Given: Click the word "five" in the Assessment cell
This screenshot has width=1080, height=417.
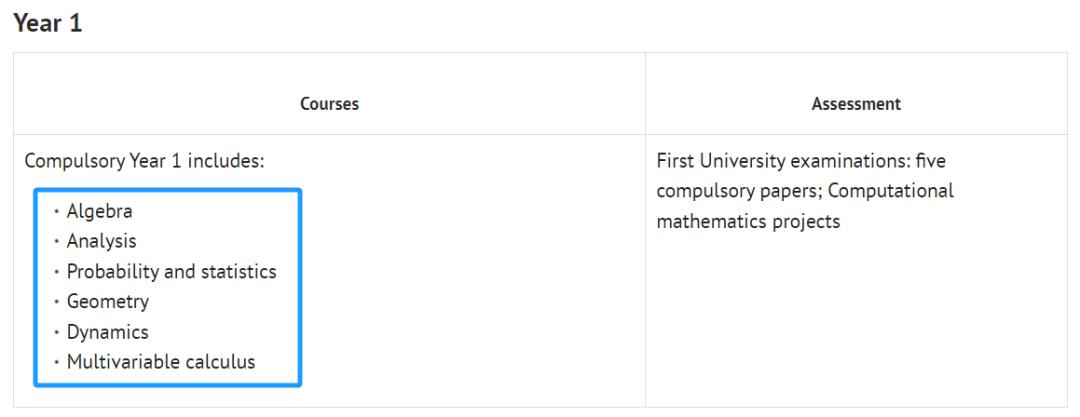Looking at the screenshot, I should click(x=931, y=161).
